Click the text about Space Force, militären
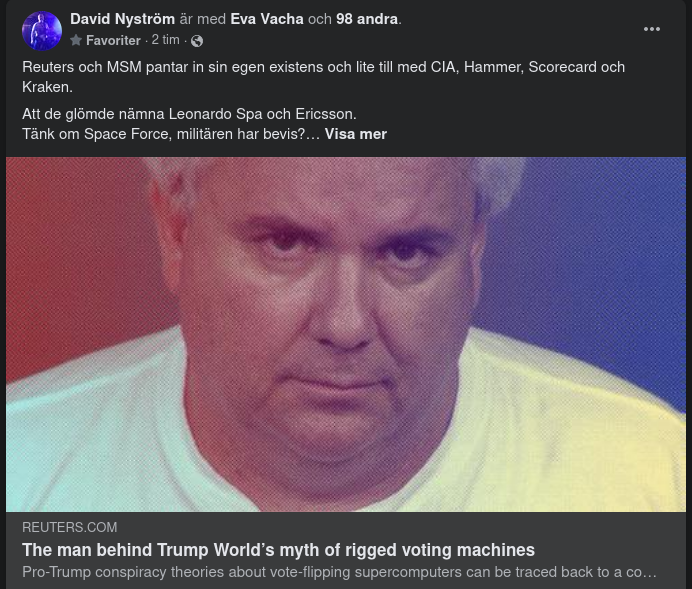The image size is (692, 589). click(x=170, y=134)
